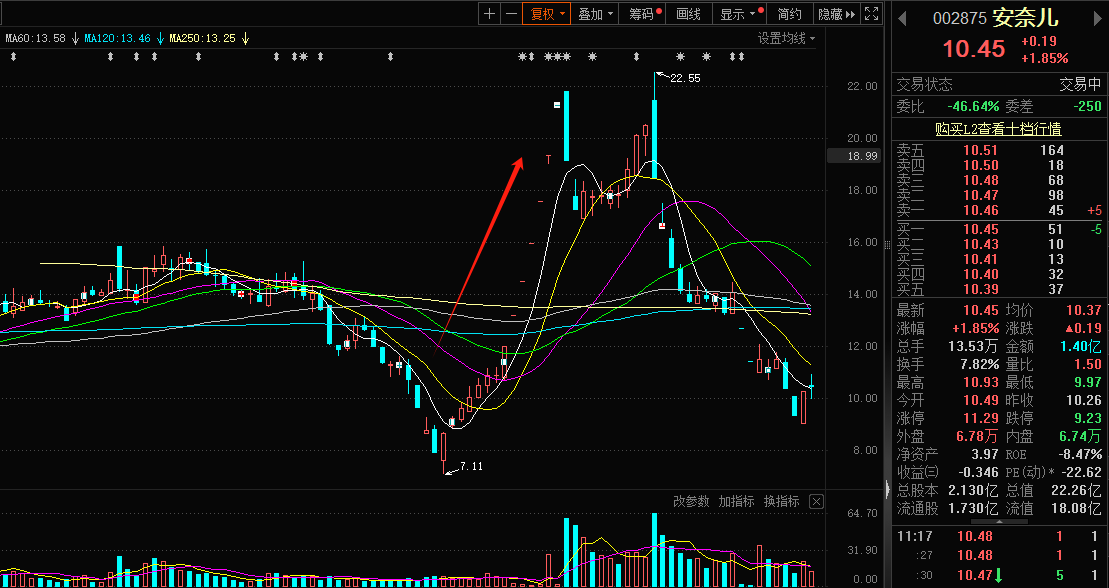This screenshot has height=588, width=1109.
Task: Click the leftmost event marker above the chart
Action: (x=13, y=57)
